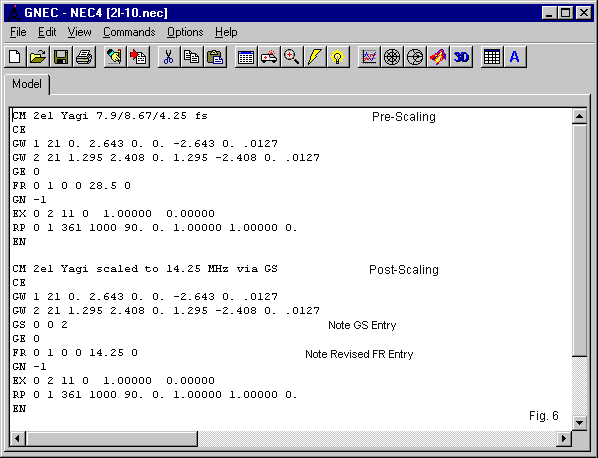Image resolution: width=598 pixels, height=458 pixels.
Task: Click in the FR 14.25 line of editor
Action: click(75, 352)
